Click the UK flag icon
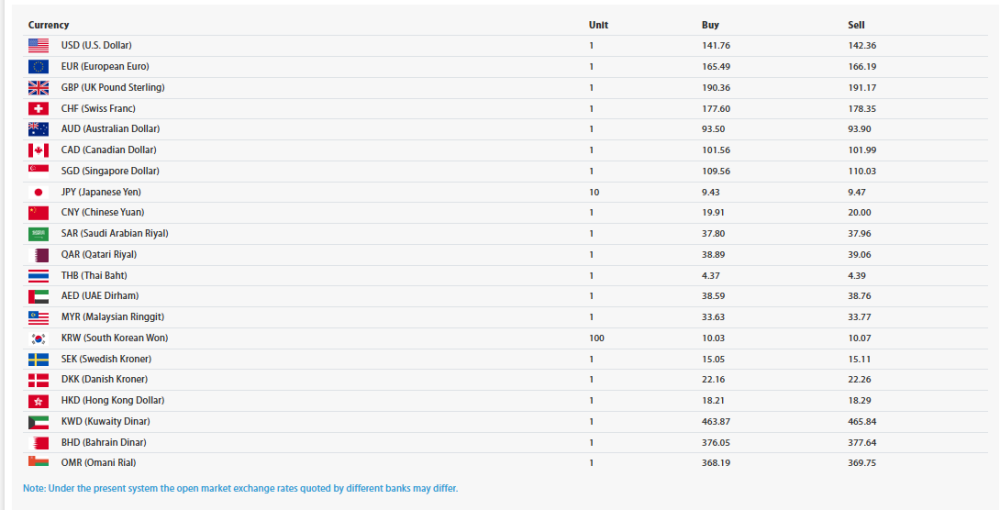 [38, 87]
